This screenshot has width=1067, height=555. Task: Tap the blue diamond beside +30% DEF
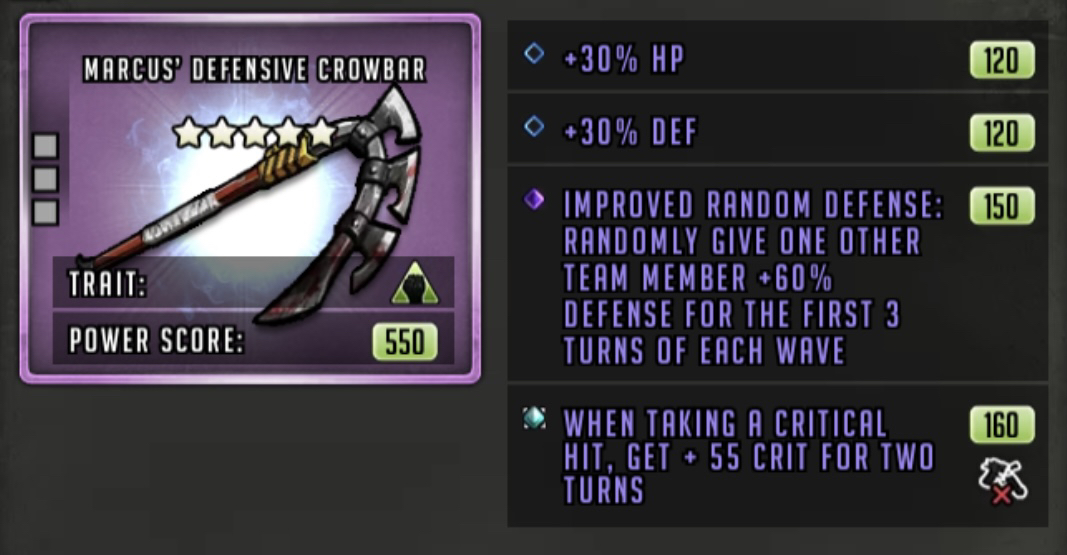(x=534, y=126)
